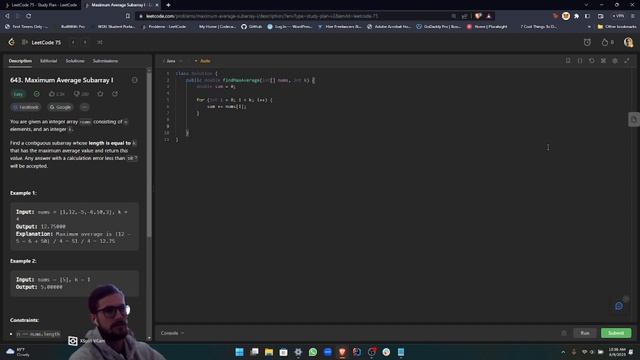Open the browser hamburger menu
The width and height of the screenshot is (640, 360).
coord(633,16)
